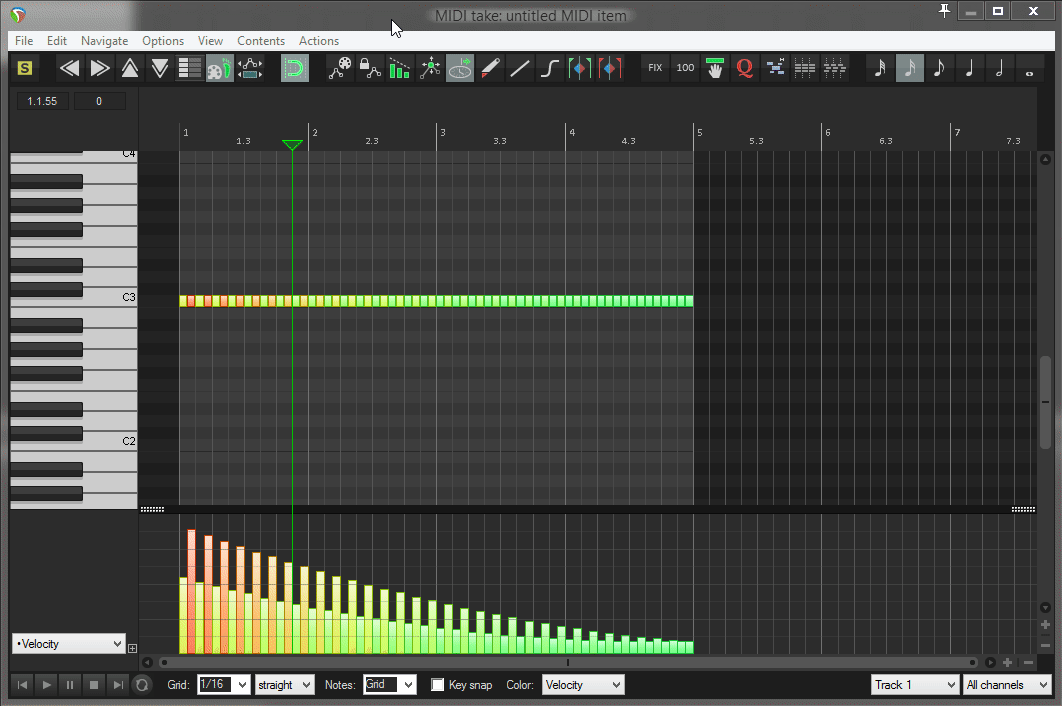Click the pause transport button
Viewport: 1062px width, 706px height.
tap(70, 685)
